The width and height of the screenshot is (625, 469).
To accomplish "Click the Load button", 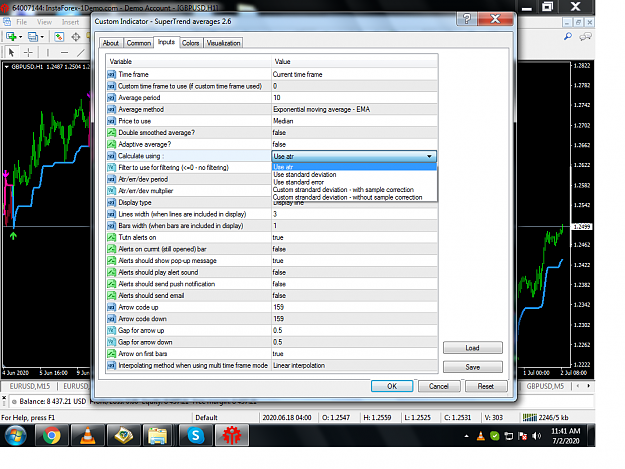I will (x=473, y=348).
